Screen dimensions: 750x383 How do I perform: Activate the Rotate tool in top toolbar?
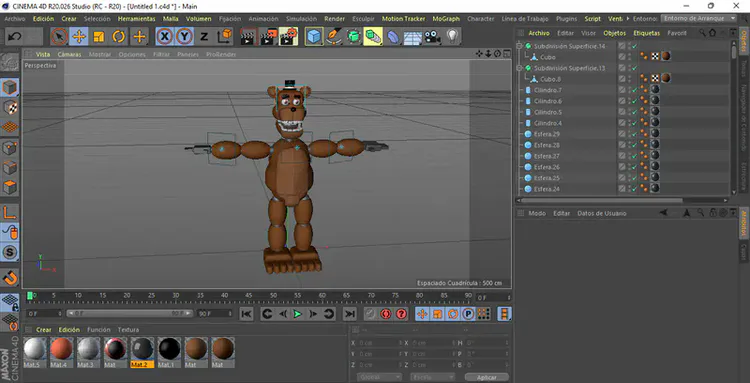coord(119,36)
